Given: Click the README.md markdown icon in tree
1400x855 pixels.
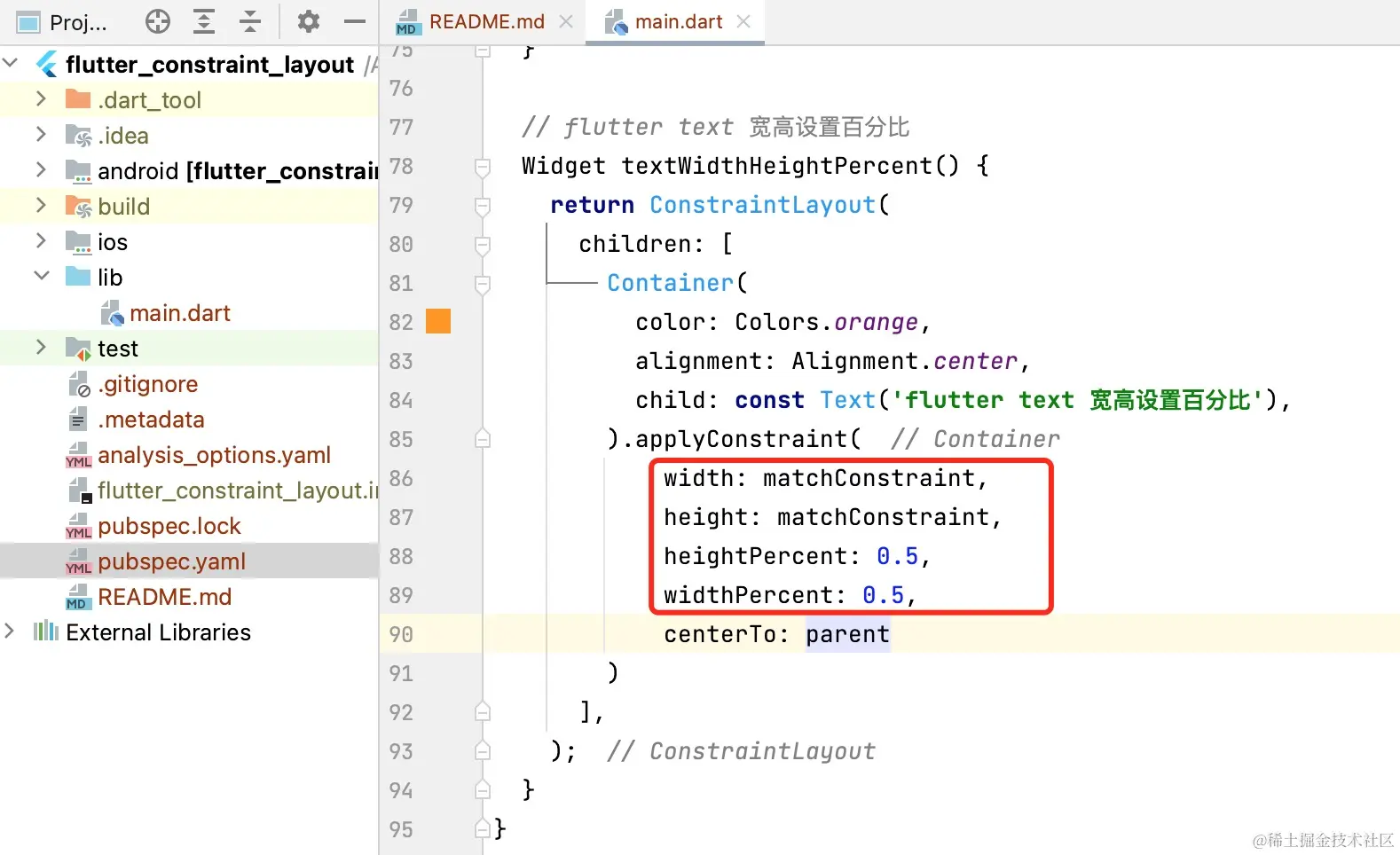Looking at the screenshot, I should pos(77,597).
